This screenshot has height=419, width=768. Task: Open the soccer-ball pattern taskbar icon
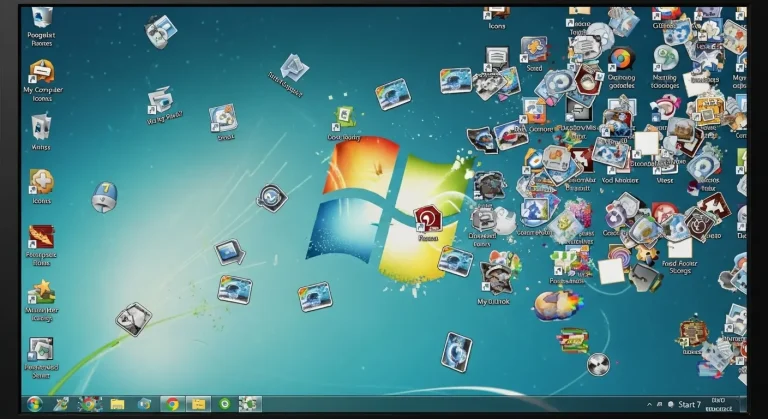pyautogui.click(x=250, y=404)
